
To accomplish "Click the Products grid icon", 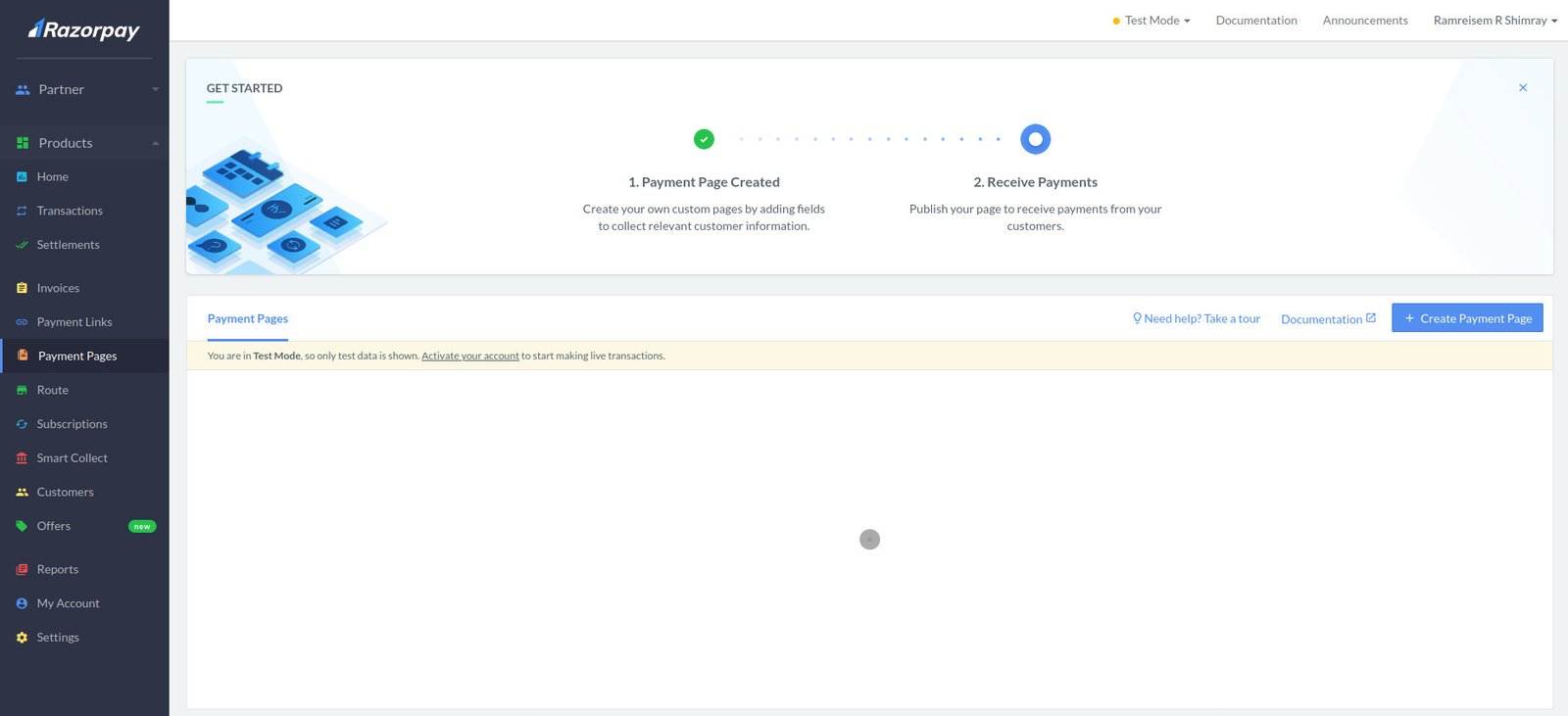I will tap(23, 143).
